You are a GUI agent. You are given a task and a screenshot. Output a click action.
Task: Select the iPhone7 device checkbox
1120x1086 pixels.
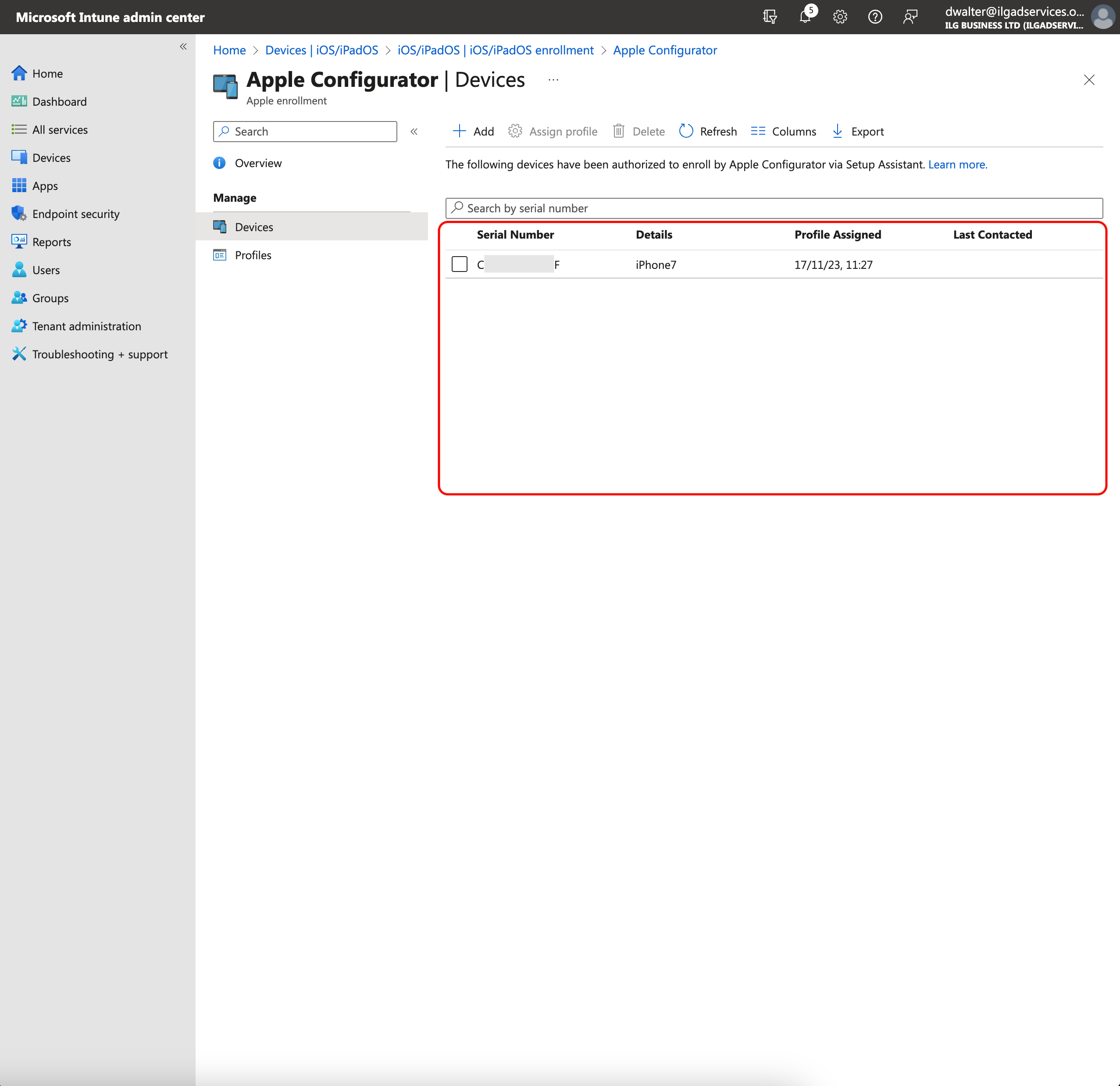[x=460, y=264]
